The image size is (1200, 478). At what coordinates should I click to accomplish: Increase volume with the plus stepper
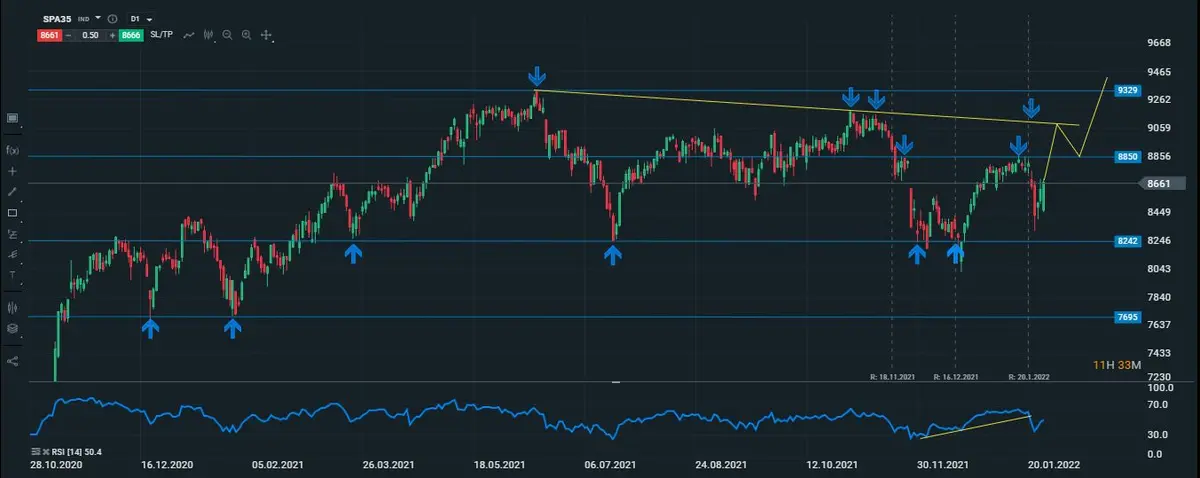click(x=111, y=35)
